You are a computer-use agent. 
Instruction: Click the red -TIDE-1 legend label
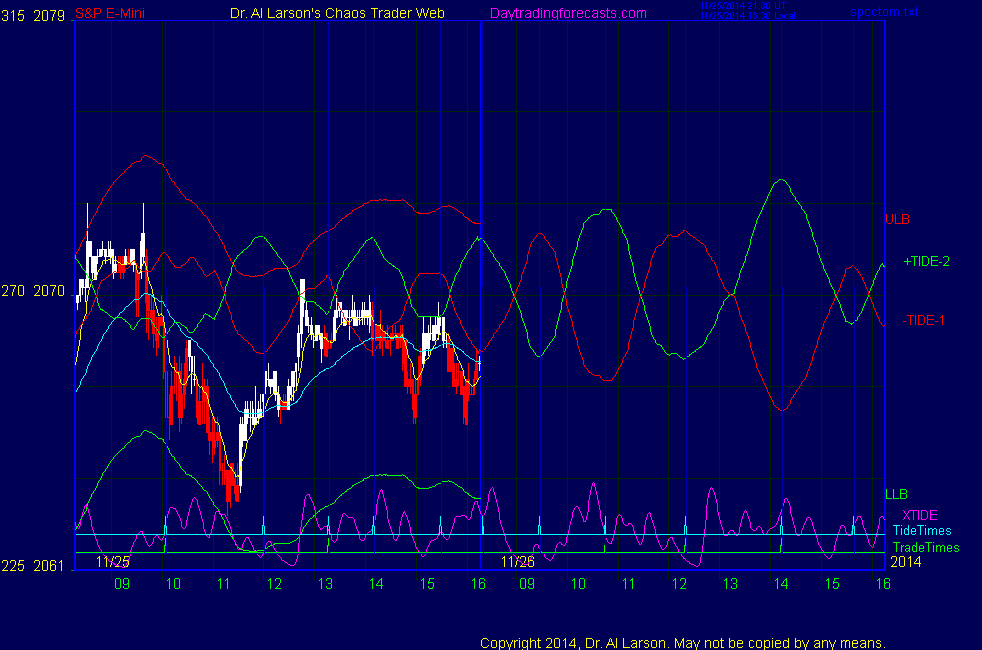[x=923, y=321]
